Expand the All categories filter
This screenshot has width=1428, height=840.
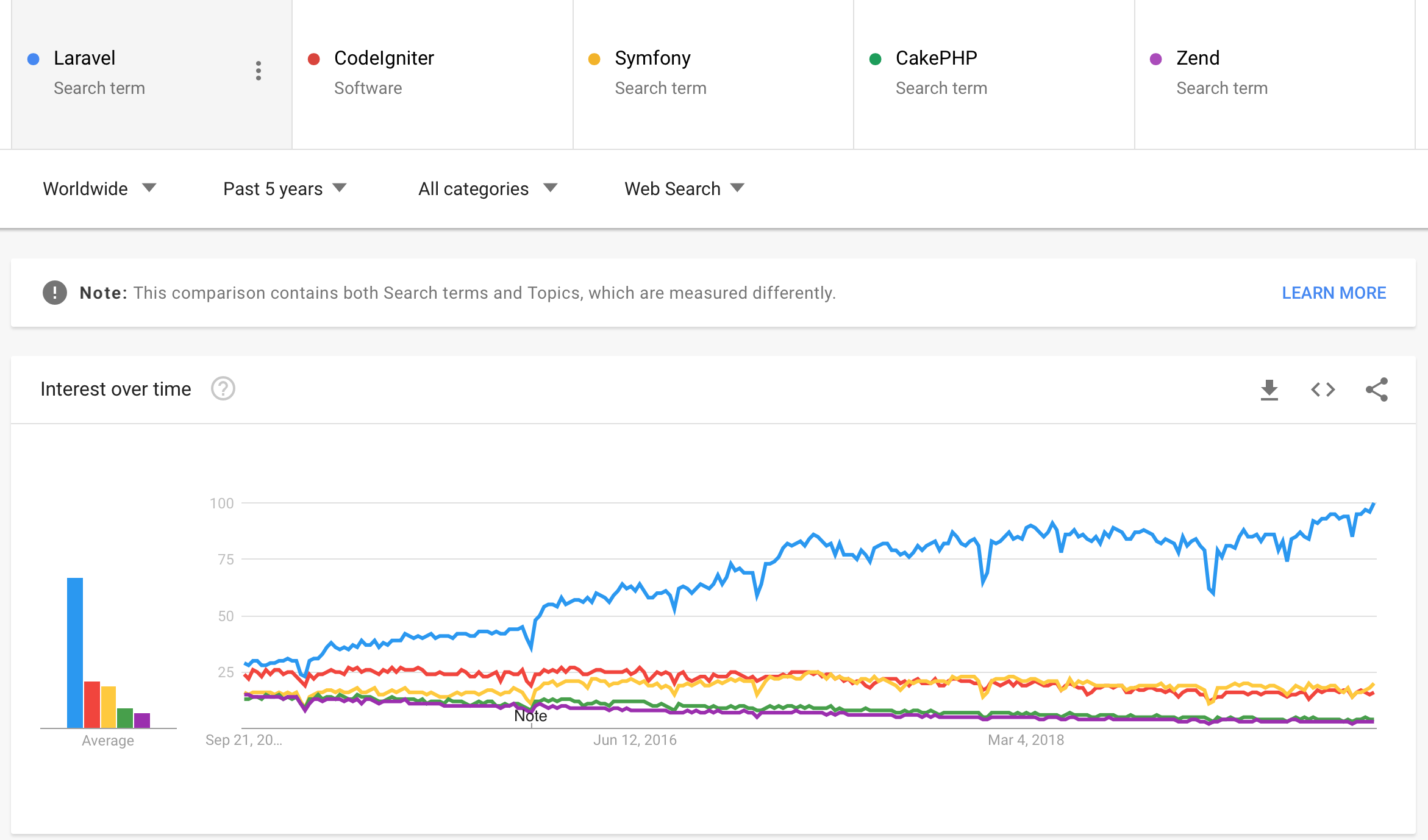[487, 188]
